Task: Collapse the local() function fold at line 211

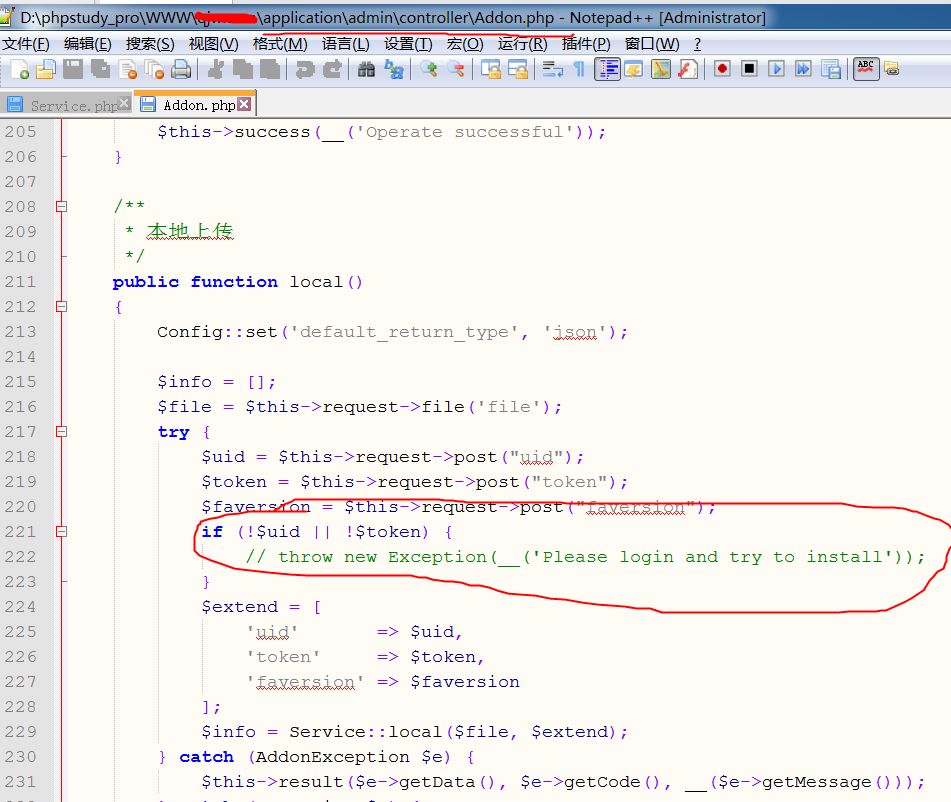Action: 62,306
